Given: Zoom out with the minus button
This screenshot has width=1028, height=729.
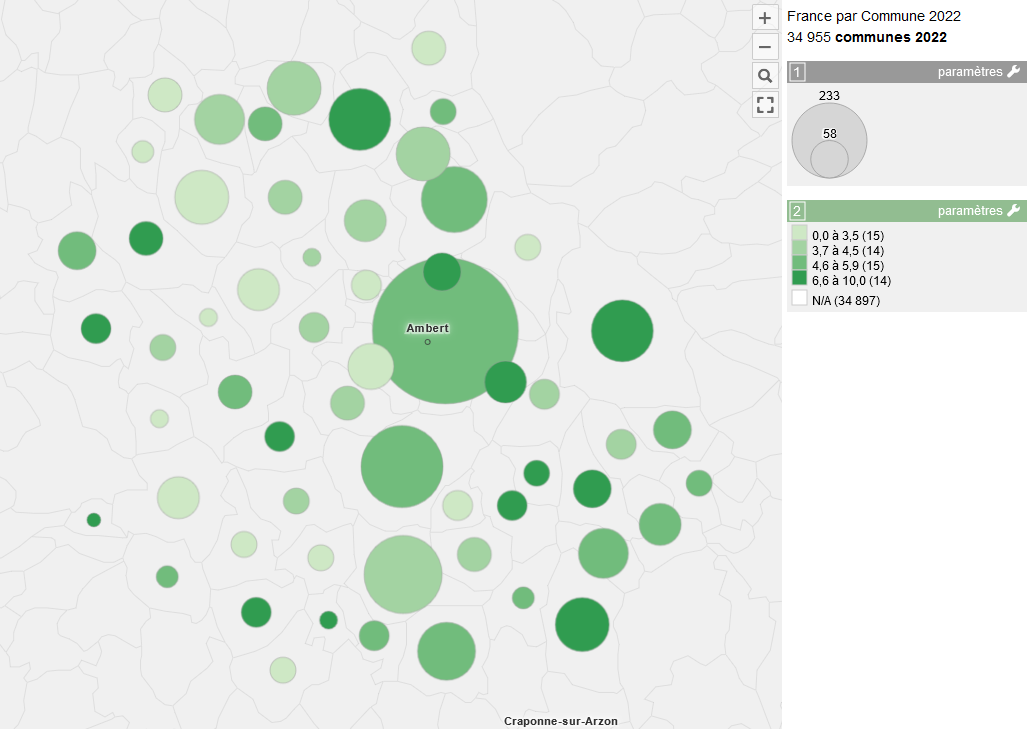Looking at the screenshot, I should click(x=765, y=47).
